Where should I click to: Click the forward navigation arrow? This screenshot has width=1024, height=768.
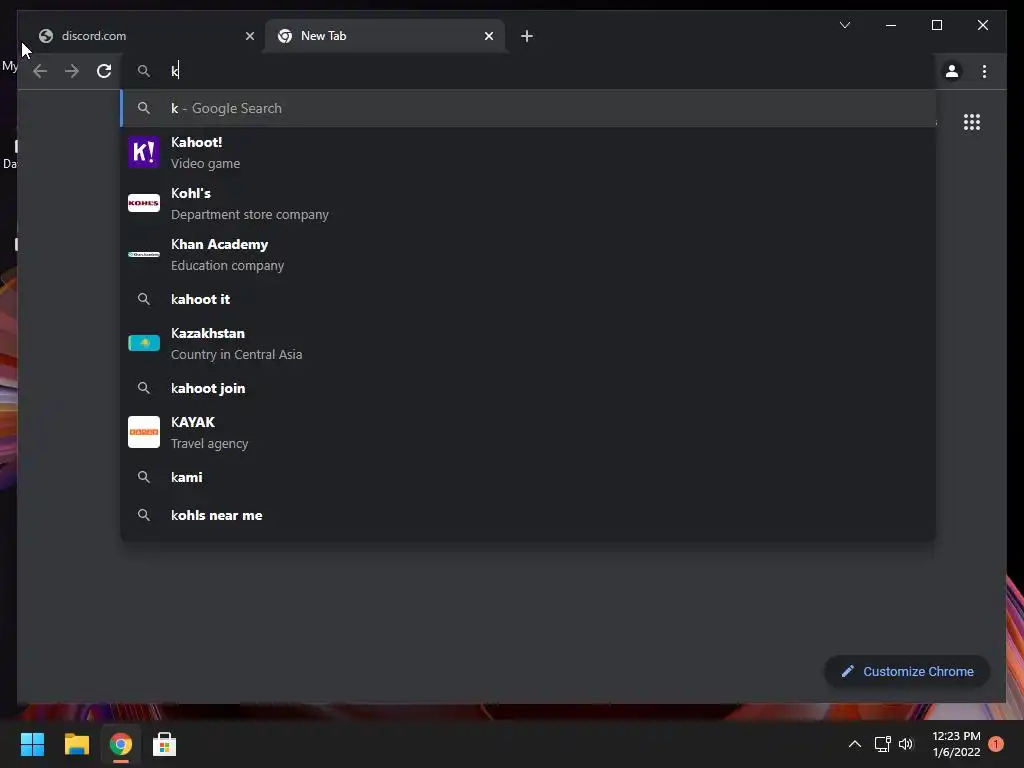[x=72, y=71]
